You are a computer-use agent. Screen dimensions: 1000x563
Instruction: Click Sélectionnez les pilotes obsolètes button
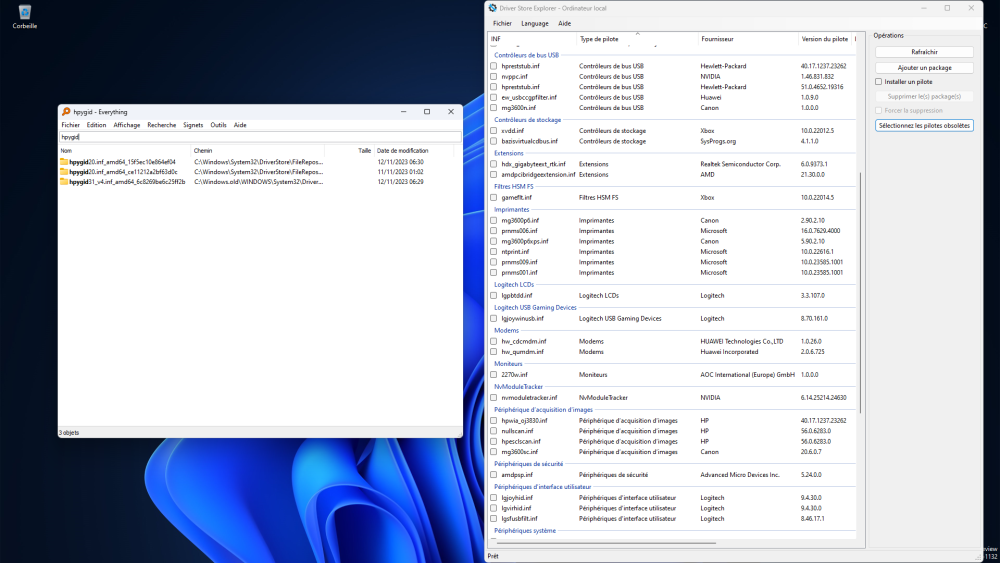(924, 126)
